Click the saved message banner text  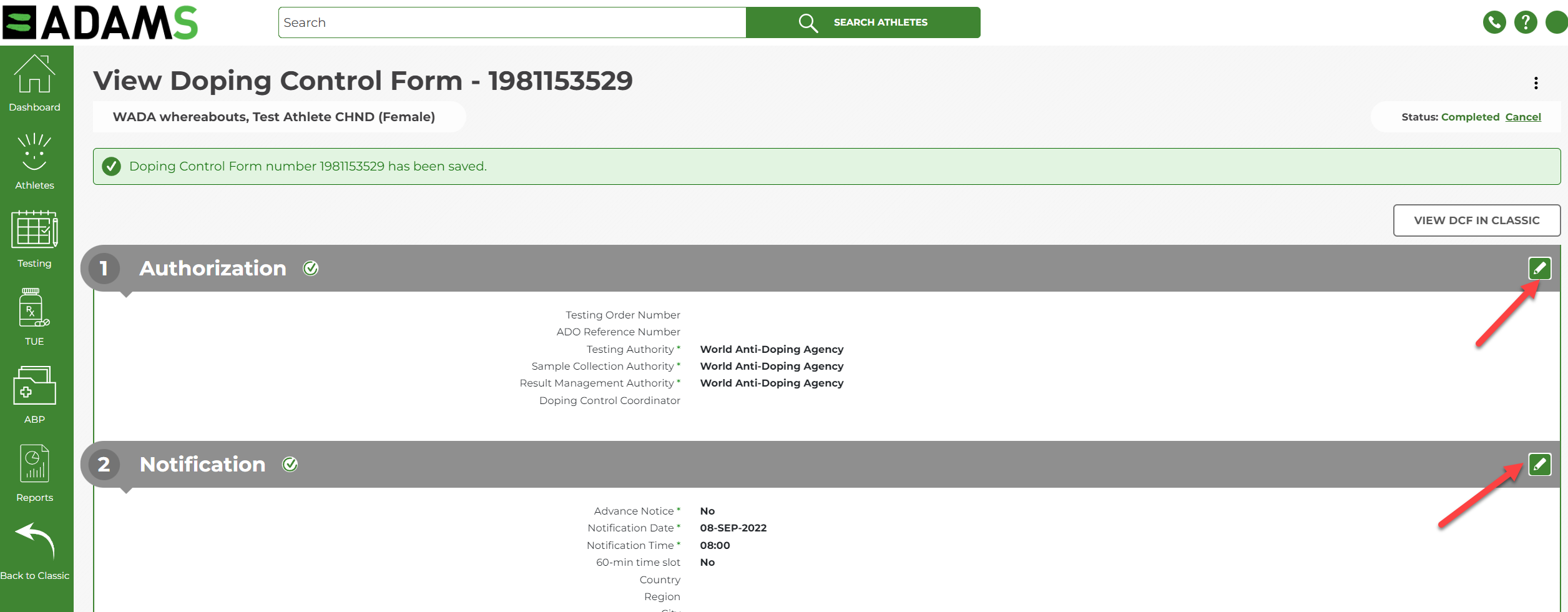(x=308, y=166)
